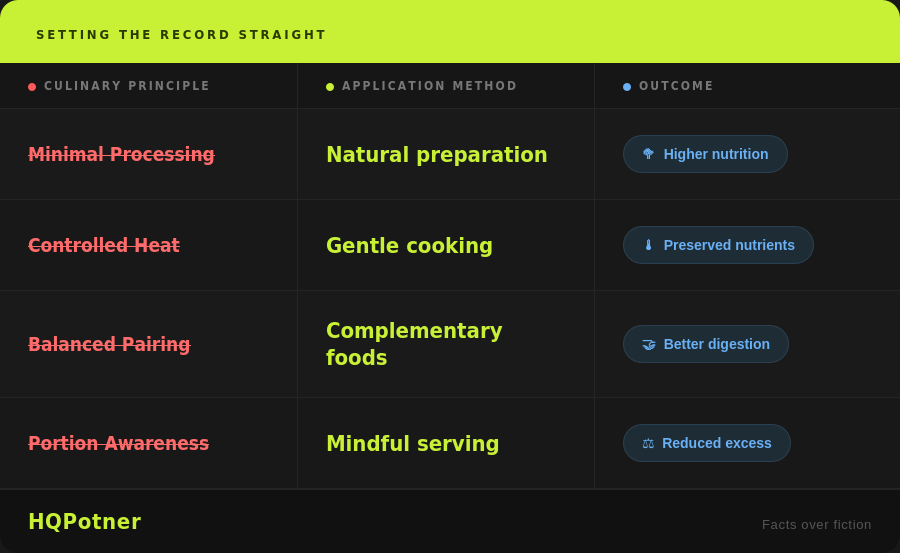Select the Application Method column header
The height and width of the screenshot is (553, 900).
[430, 86]
